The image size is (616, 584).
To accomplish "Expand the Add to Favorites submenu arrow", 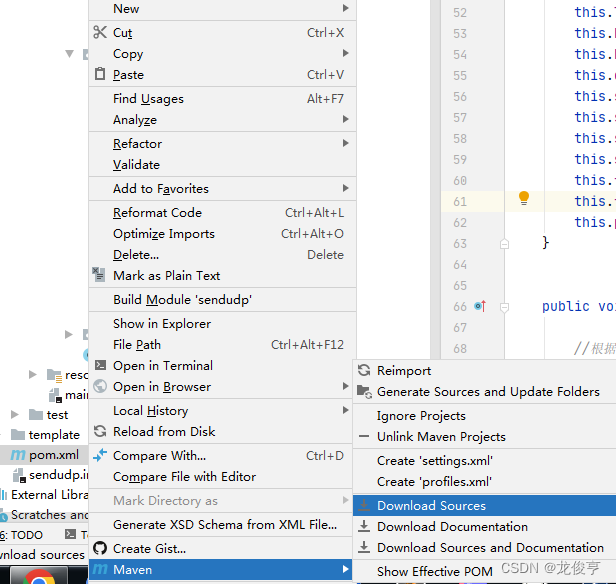I will click(x=345, y=188).
